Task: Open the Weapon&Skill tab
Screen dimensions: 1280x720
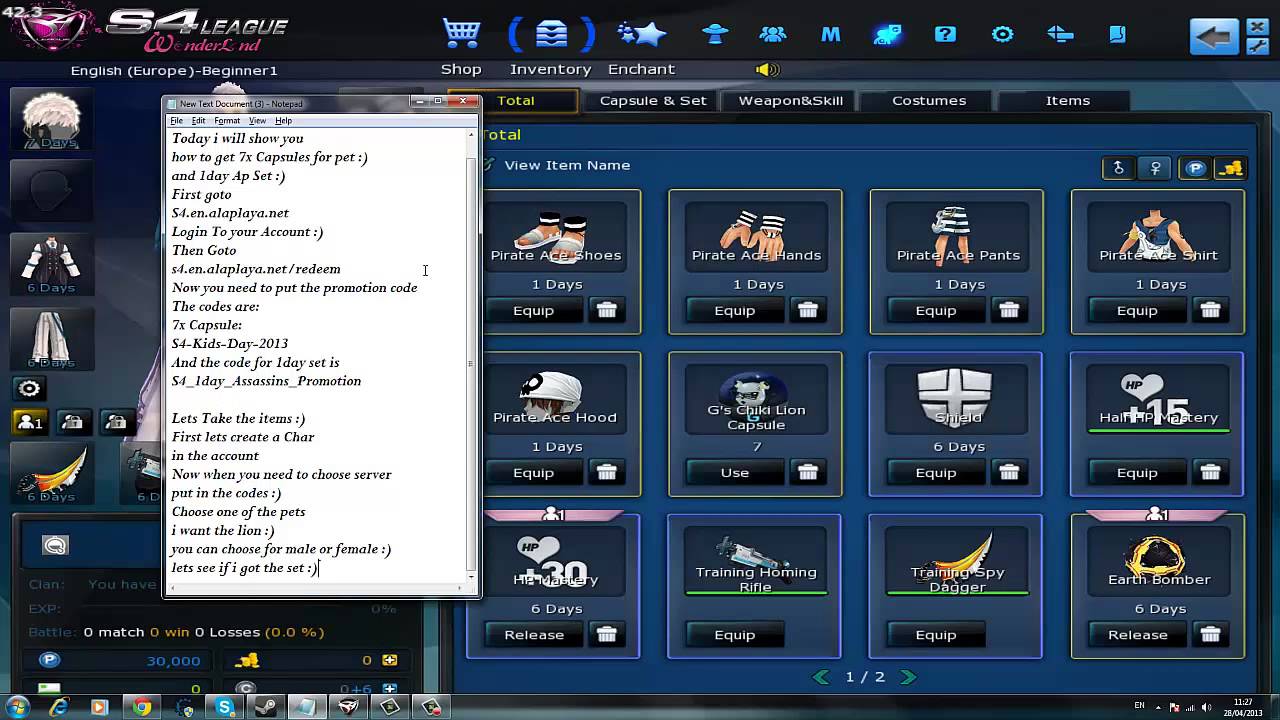Action: click(791, 100)
